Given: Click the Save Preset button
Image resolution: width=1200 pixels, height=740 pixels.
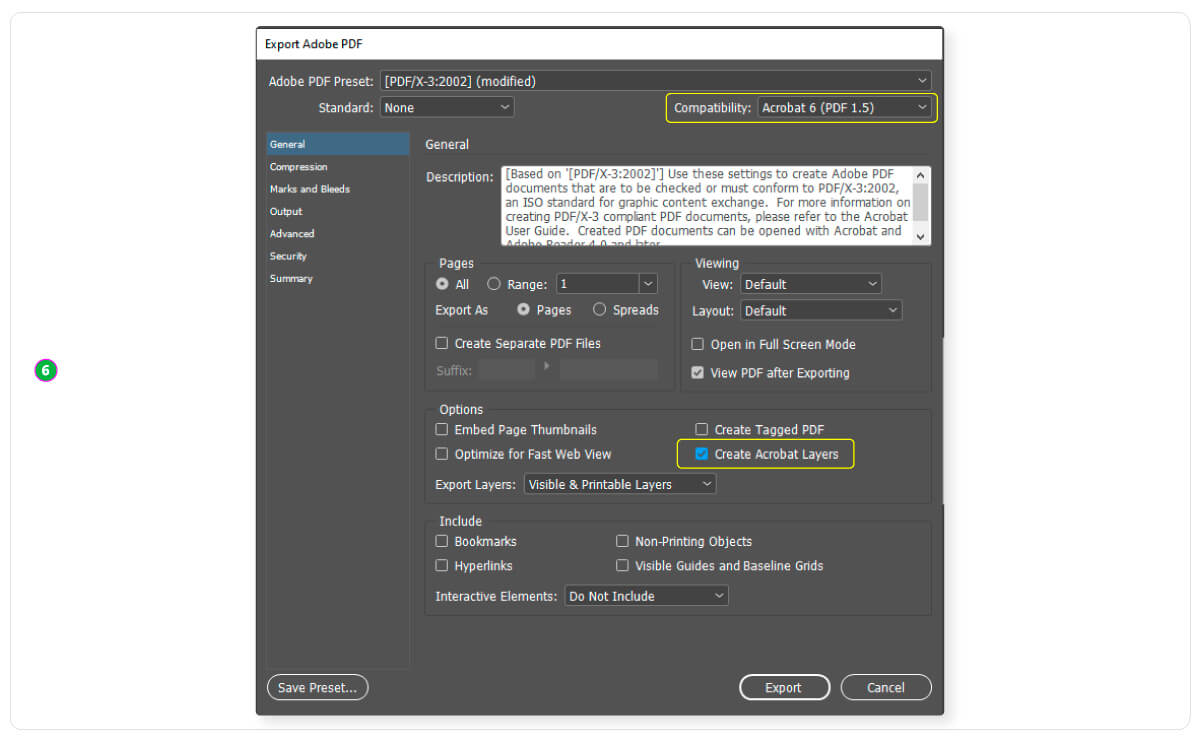Looking at the screenshot, I should [x=317, y=688].
